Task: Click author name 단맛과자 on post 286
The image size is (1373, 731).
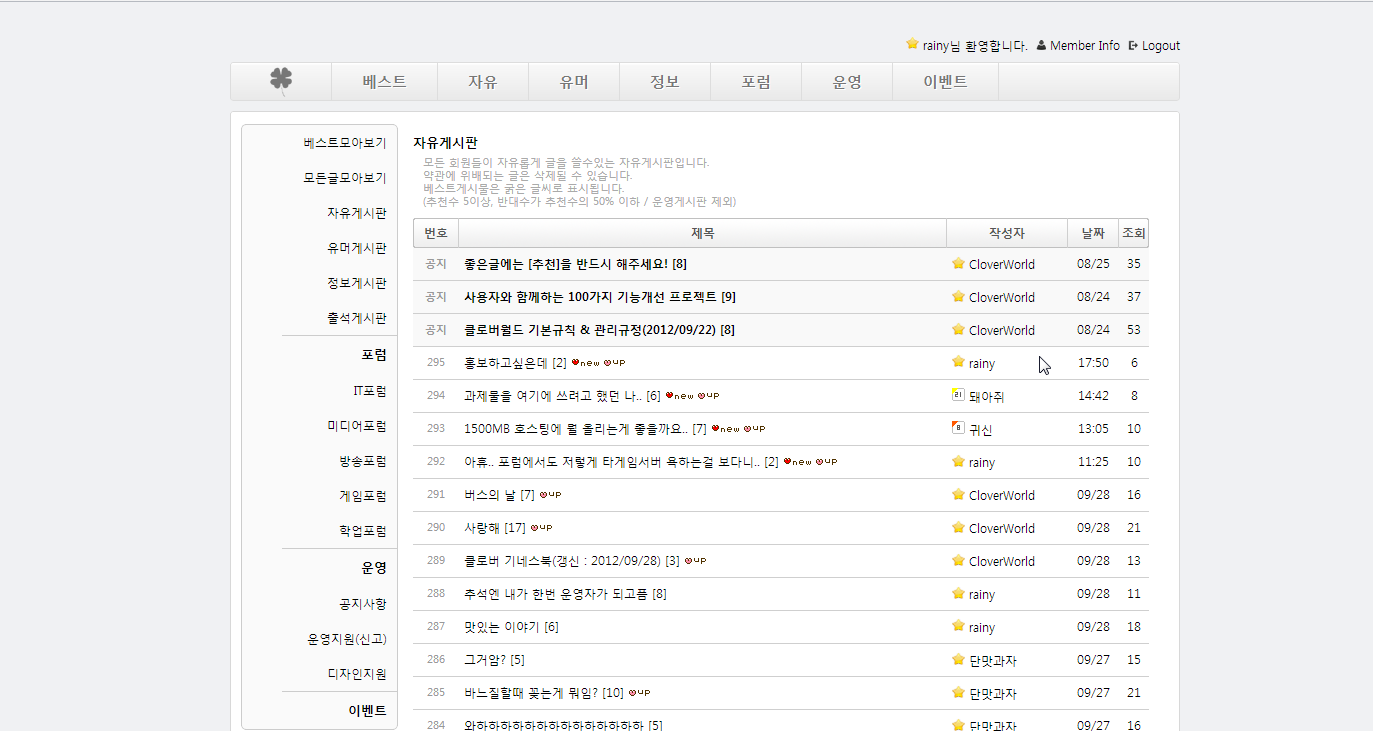Action: coord(993,660)
